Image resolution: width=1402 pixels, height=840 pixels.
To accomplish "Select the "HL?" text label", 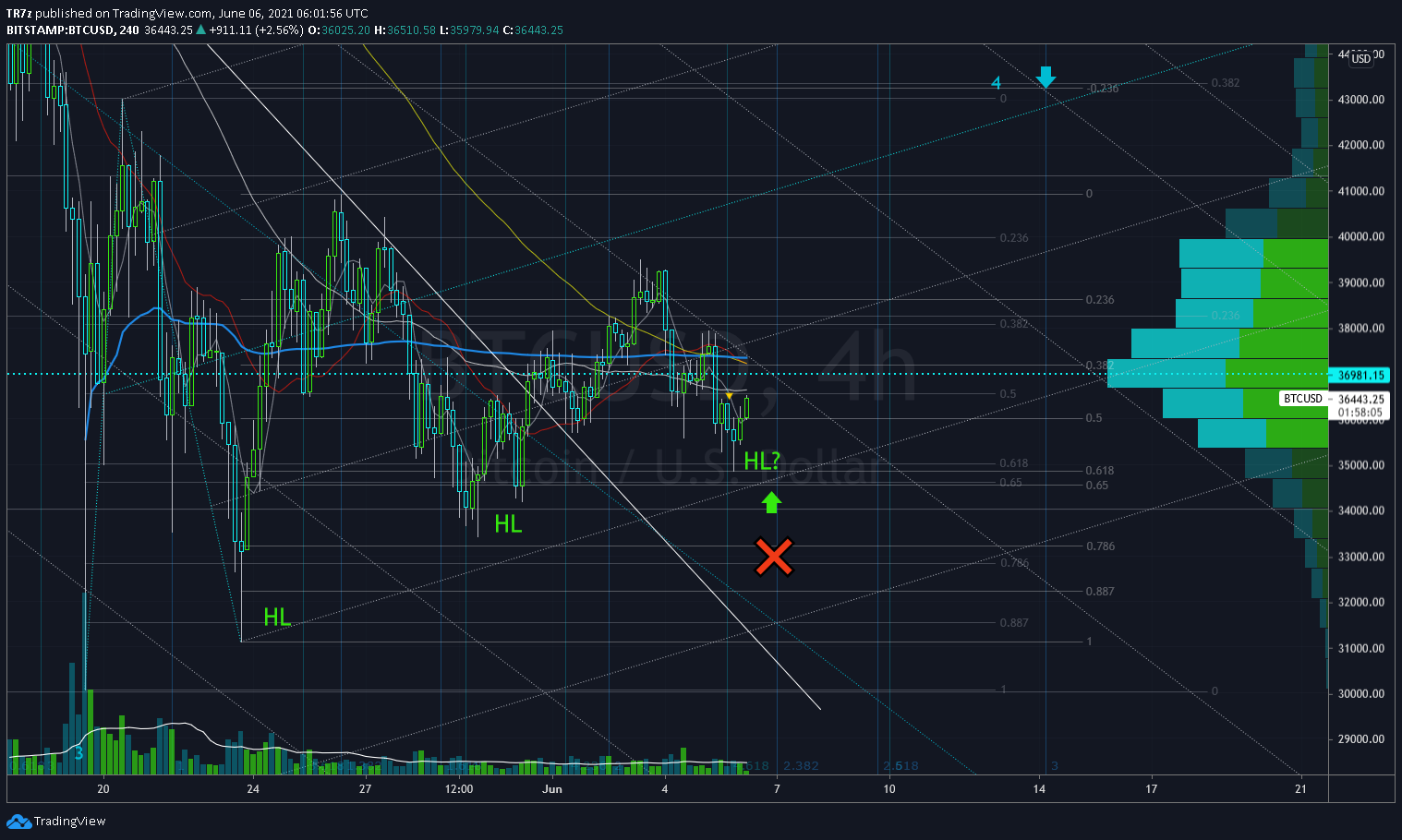I will [762, 461].
